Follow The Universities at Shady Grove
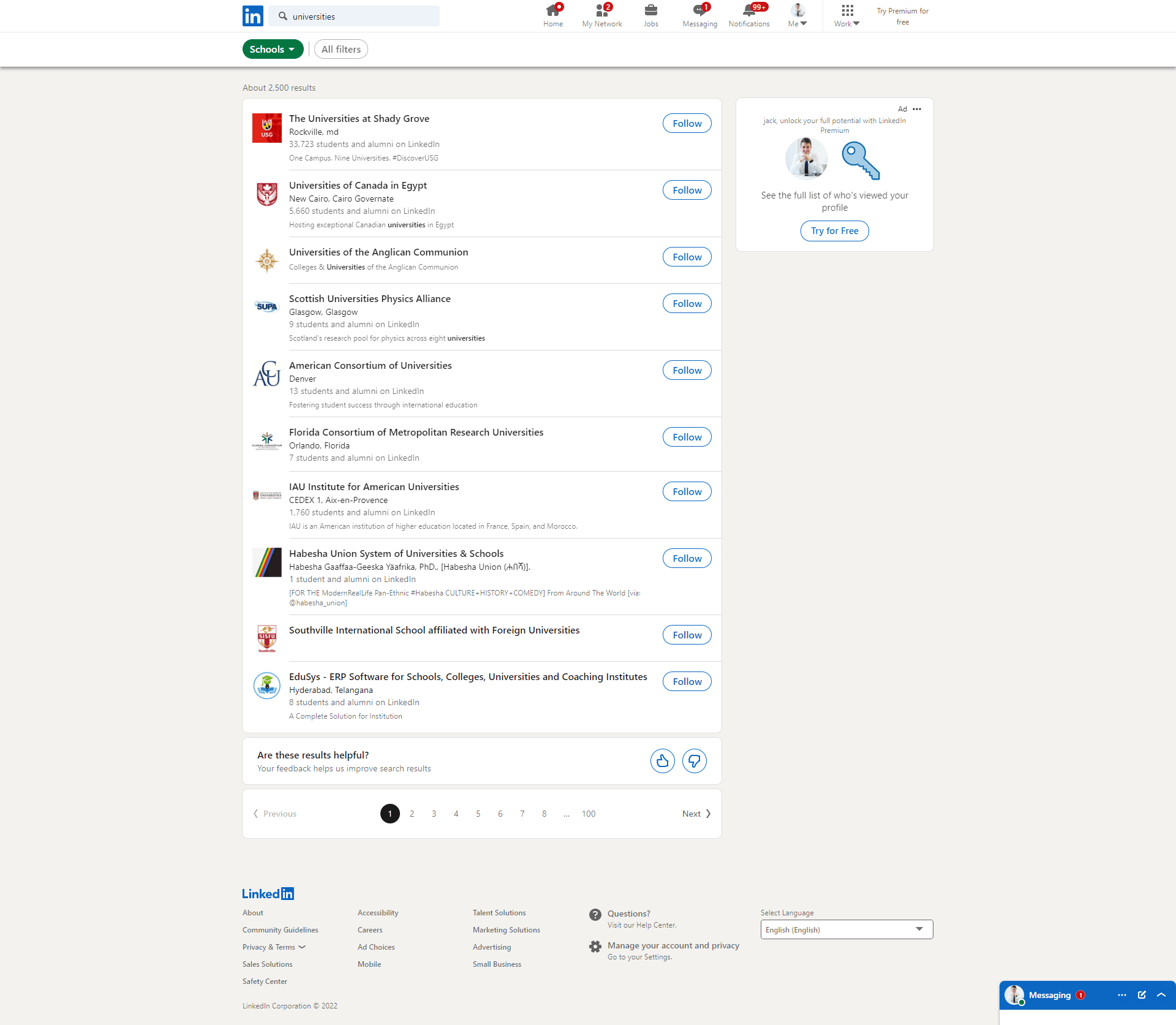Image resolution: width=1176 pixels, height=1025 pixels. coord(687,123)
